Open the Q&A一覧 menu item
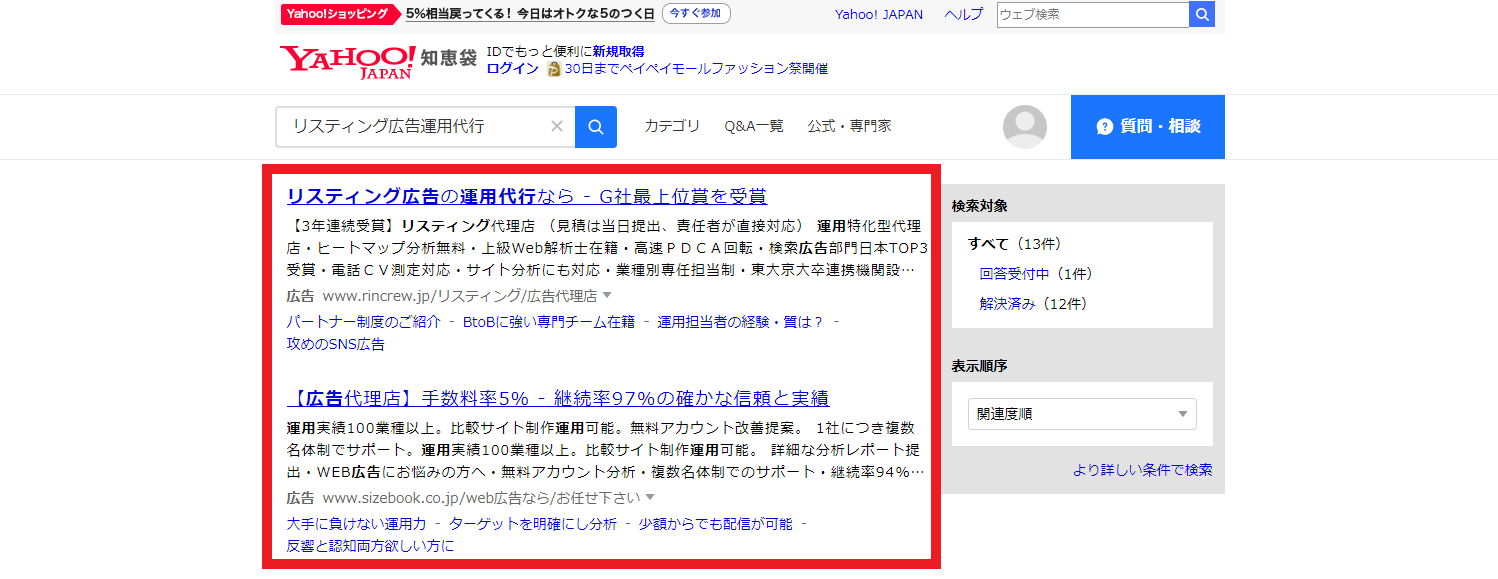1498x579 pixels. point(754,126)
